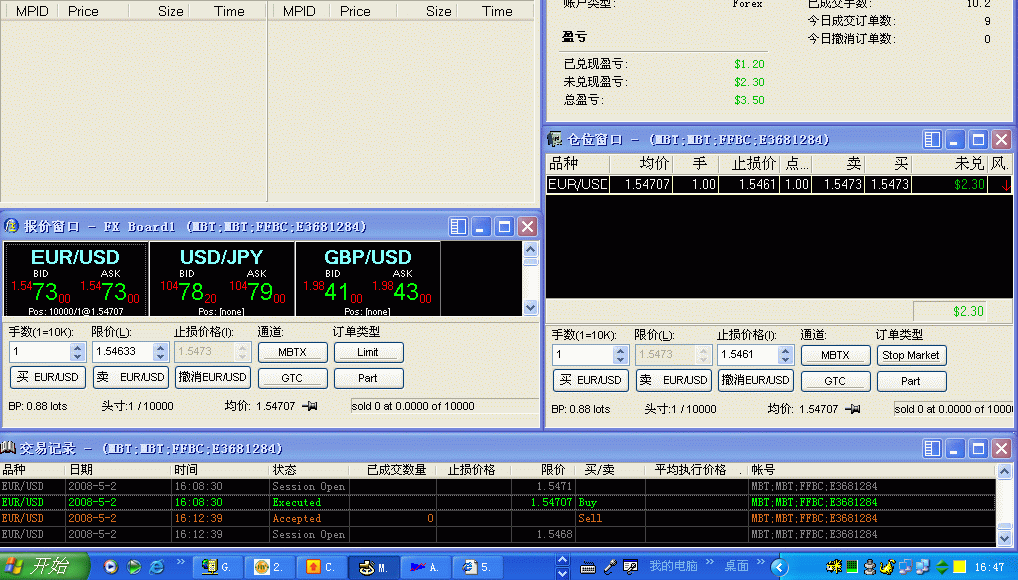
Task: Switch to the taskbar item labeled 2.
Action: point(269,567)
